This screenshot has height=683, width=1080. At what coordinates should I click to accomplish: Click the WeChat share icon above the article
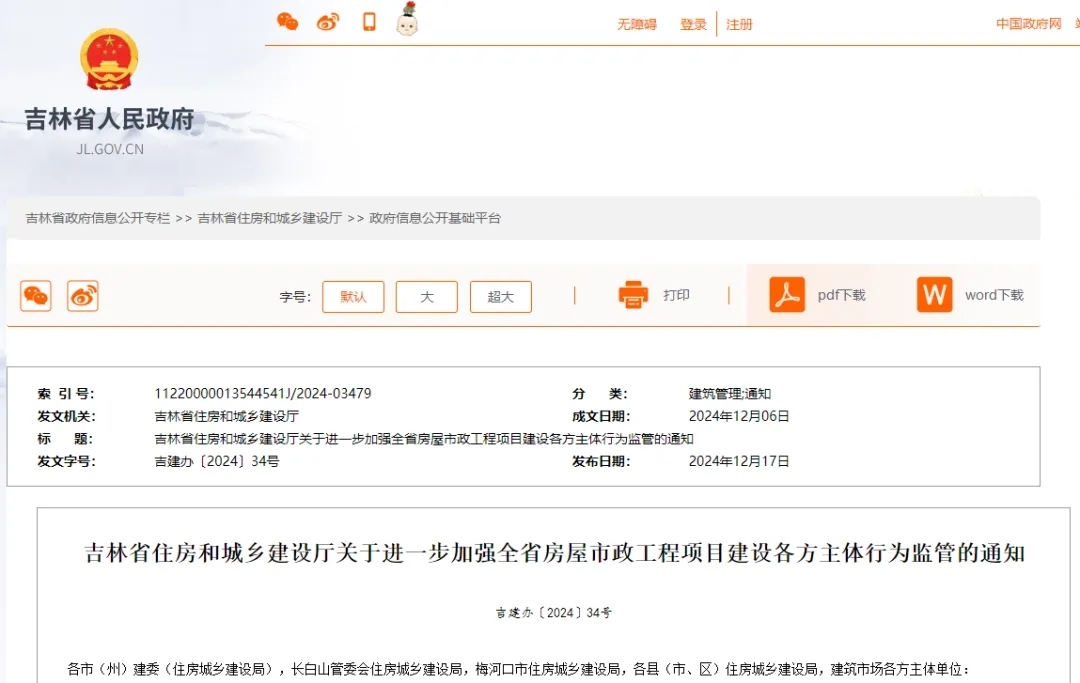point(35,295)
